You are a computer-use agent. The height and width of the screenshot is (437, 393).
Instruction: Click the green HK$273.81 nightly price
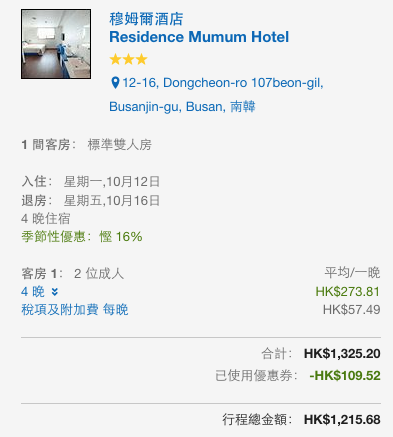[348, 292]
